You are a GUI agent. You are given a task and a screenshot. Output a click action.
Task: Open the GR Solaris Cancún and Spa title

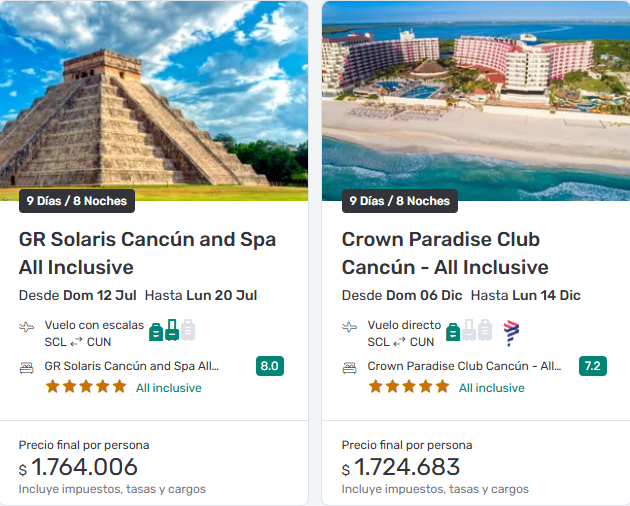coord(147,253)
